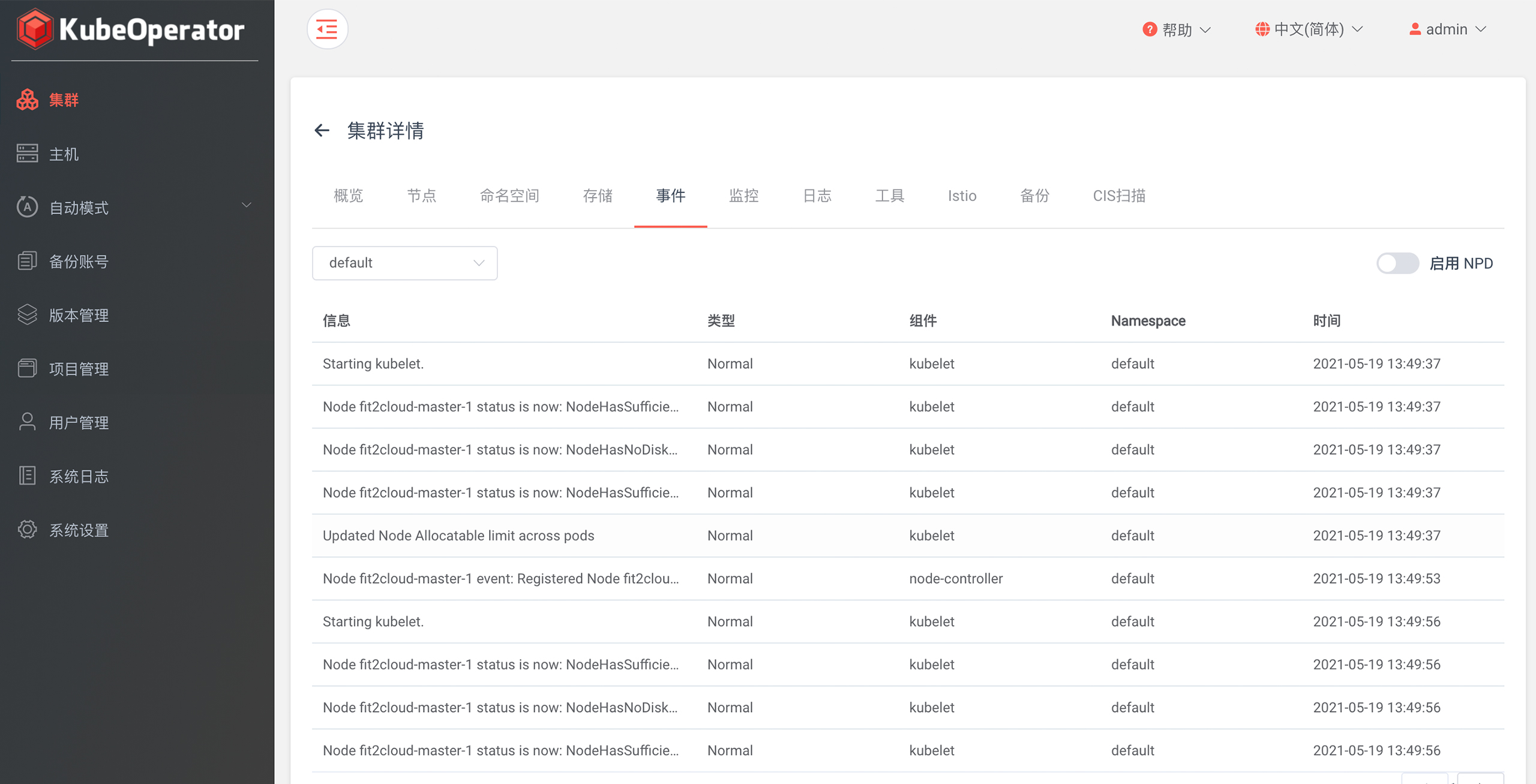Viewport: 1536px width, 784px height.
Task: Click the KubeOperator logo
Action: pyautogui.click(x=131, y=29)
